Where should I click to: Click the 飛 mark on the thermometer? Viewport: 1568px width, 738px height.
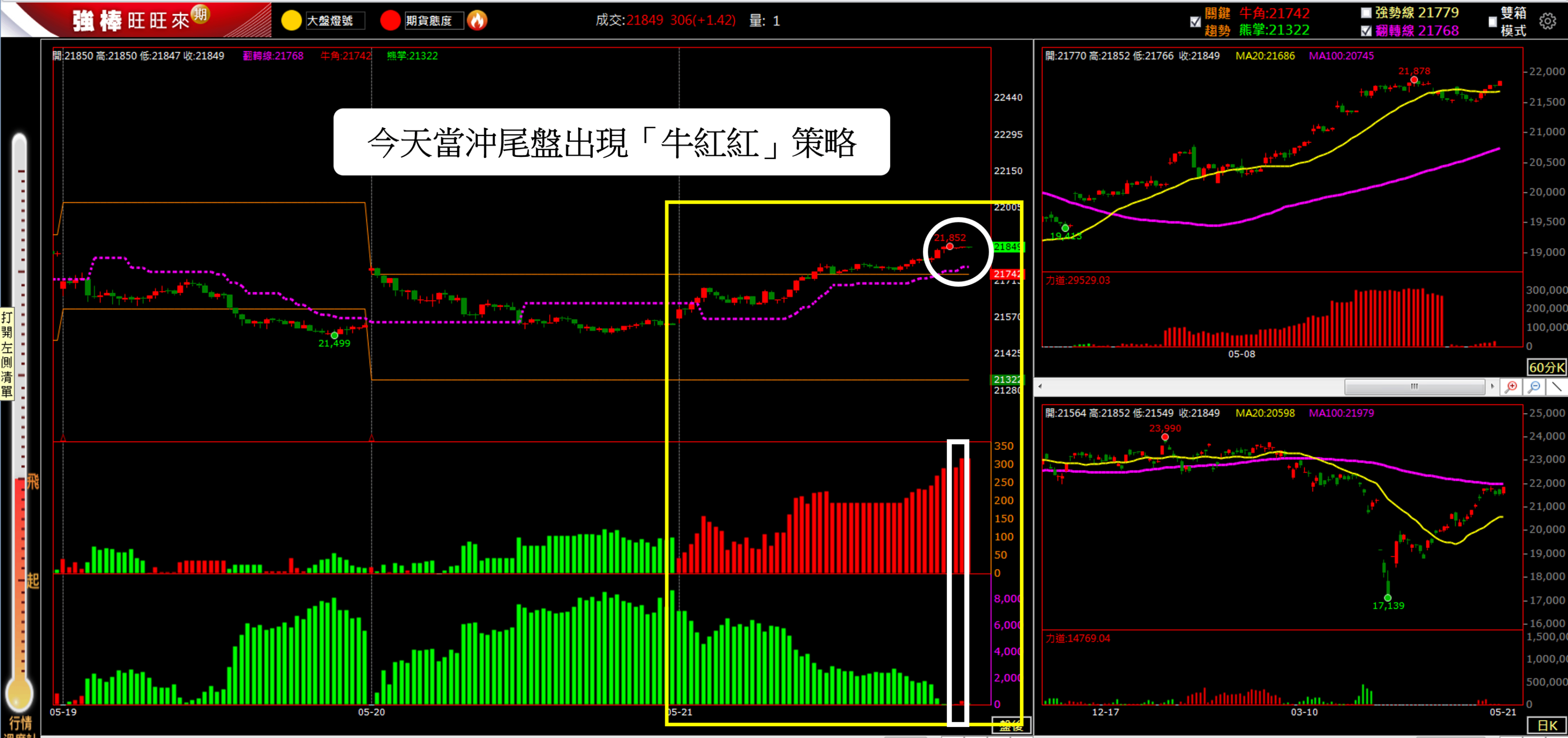[x=33, y=482]
